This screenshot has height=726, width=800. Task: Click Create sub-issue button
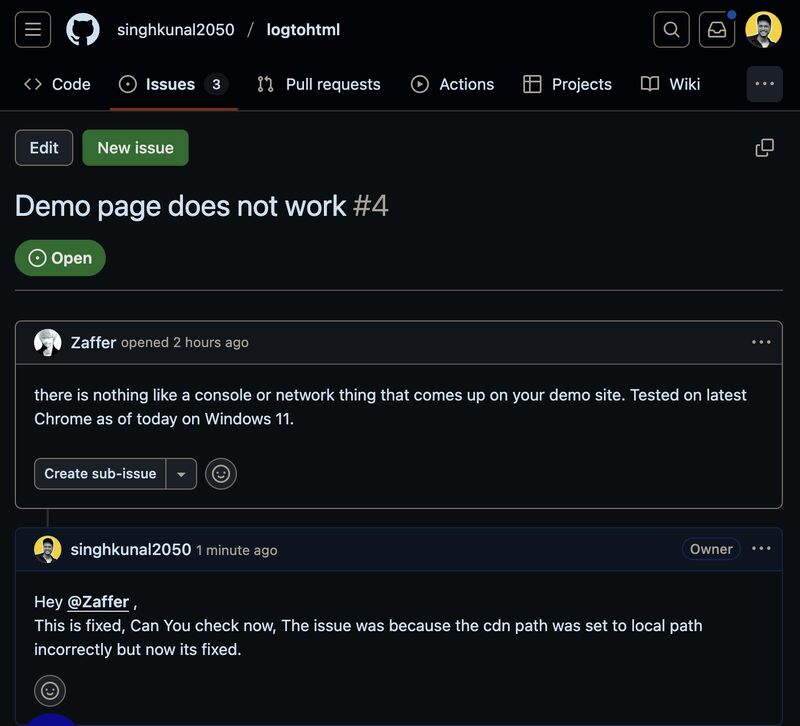[100, 473]
